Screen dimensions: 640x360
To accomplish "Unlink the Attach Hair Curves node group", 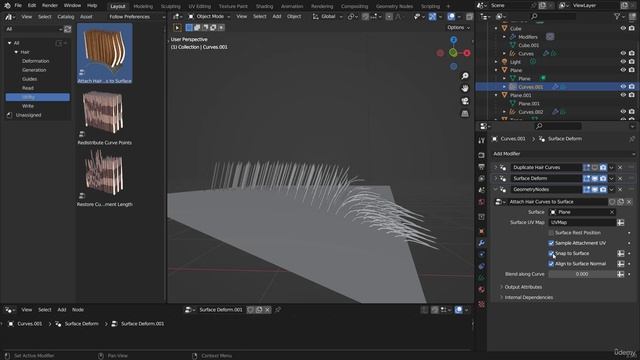I will pos(629,202).
